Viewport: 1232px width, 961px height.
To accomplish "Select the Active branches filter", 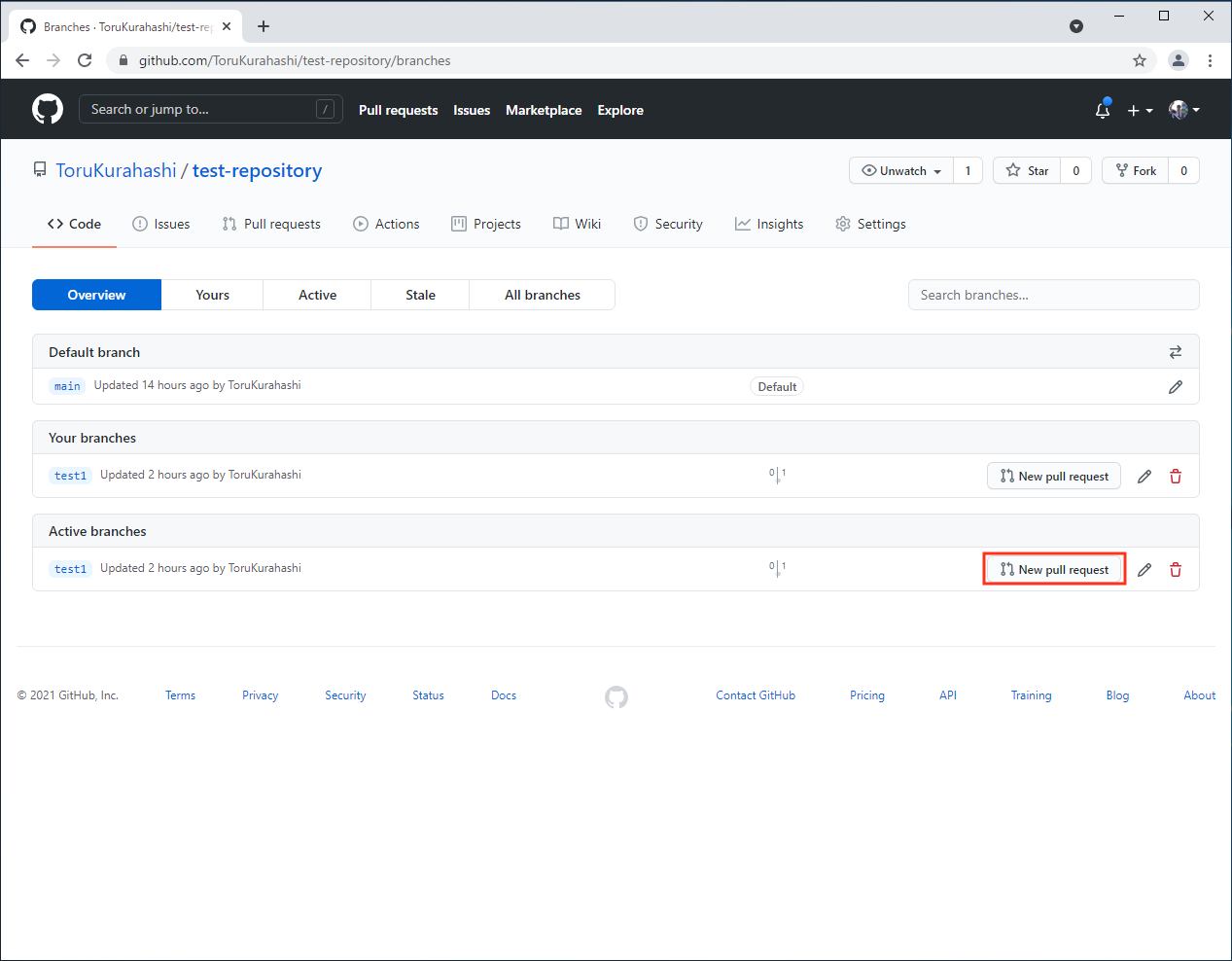I will pyautogui.click(x=317, y=295).
